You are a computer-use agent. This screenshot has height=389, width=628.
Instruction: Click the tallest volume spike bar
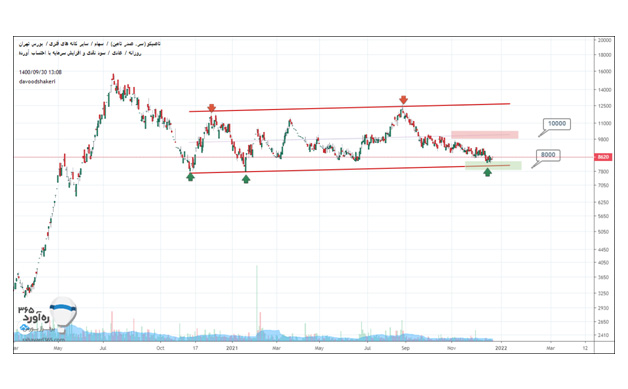pyautogui.click(x=257, y=302)
